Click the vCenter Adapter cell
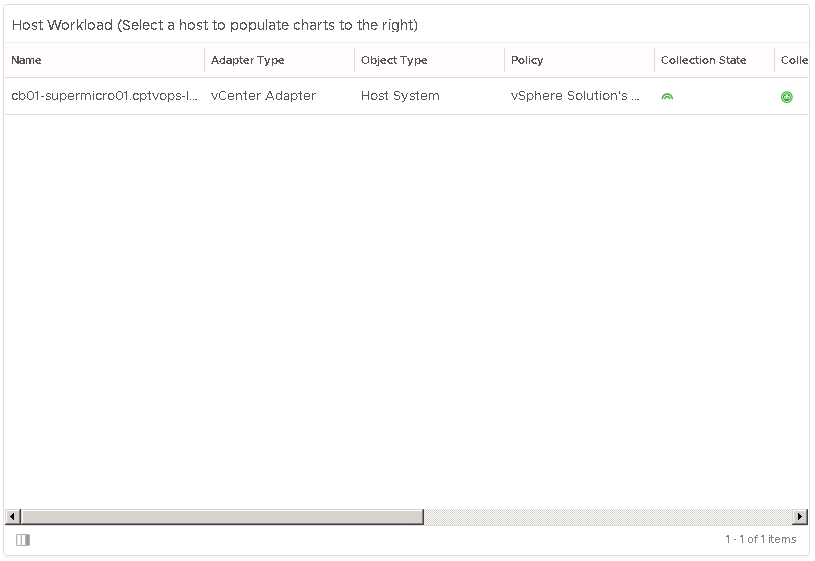 tap(263, 96)
